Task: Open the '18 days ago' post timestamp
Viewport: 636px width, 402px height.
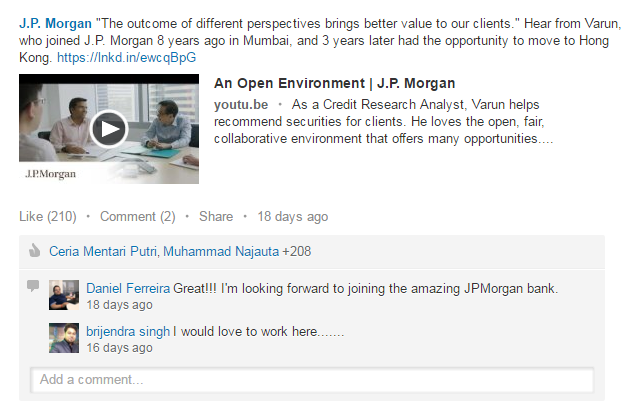Action: [x=292, y=216]
